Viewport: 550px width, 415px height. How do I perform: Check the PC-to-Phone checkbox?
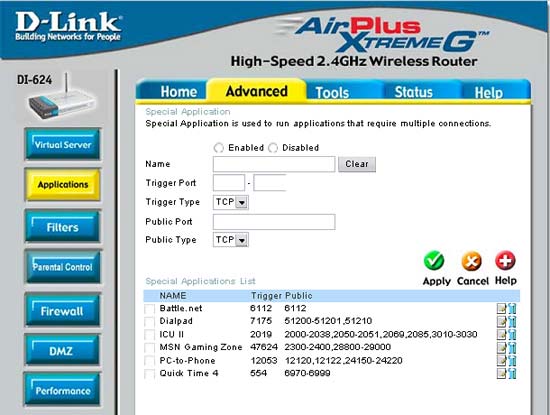point(149,361)
